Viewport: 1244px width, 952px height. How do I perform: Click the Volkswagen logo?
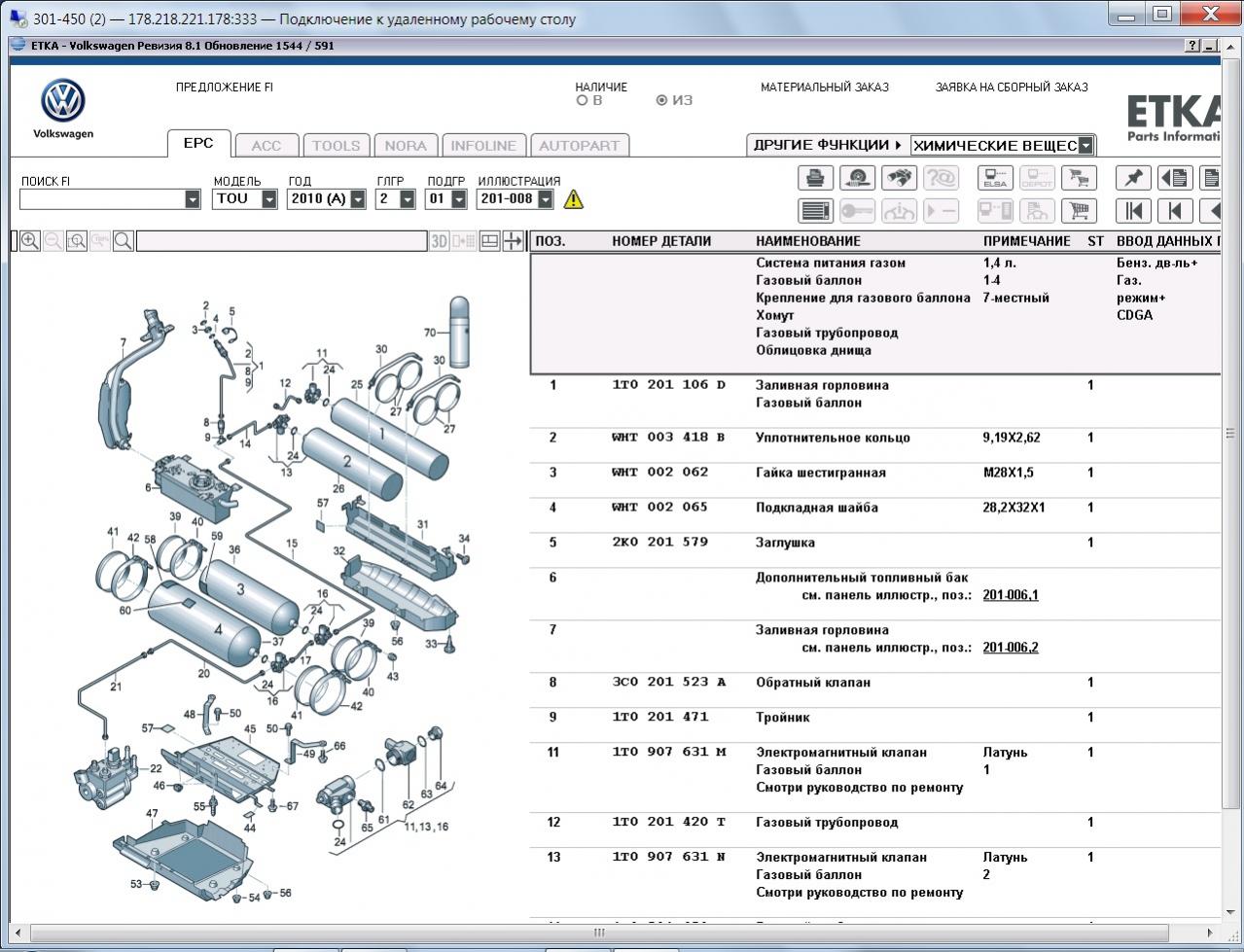(63, 102)
